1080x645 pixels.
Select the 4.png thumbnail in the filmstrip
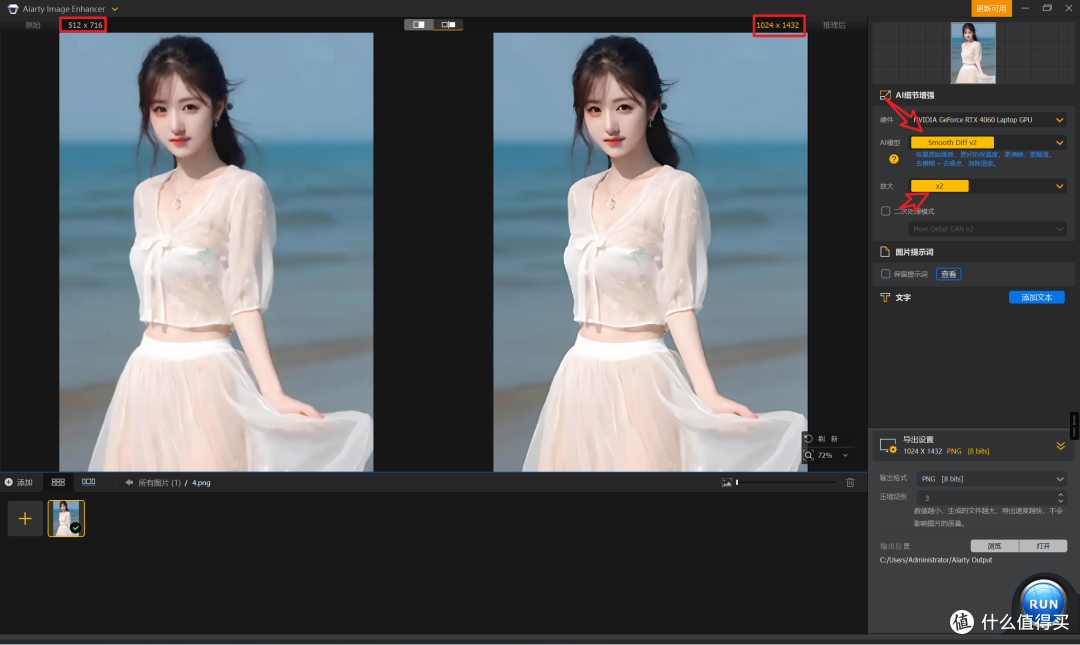point(66,518)
